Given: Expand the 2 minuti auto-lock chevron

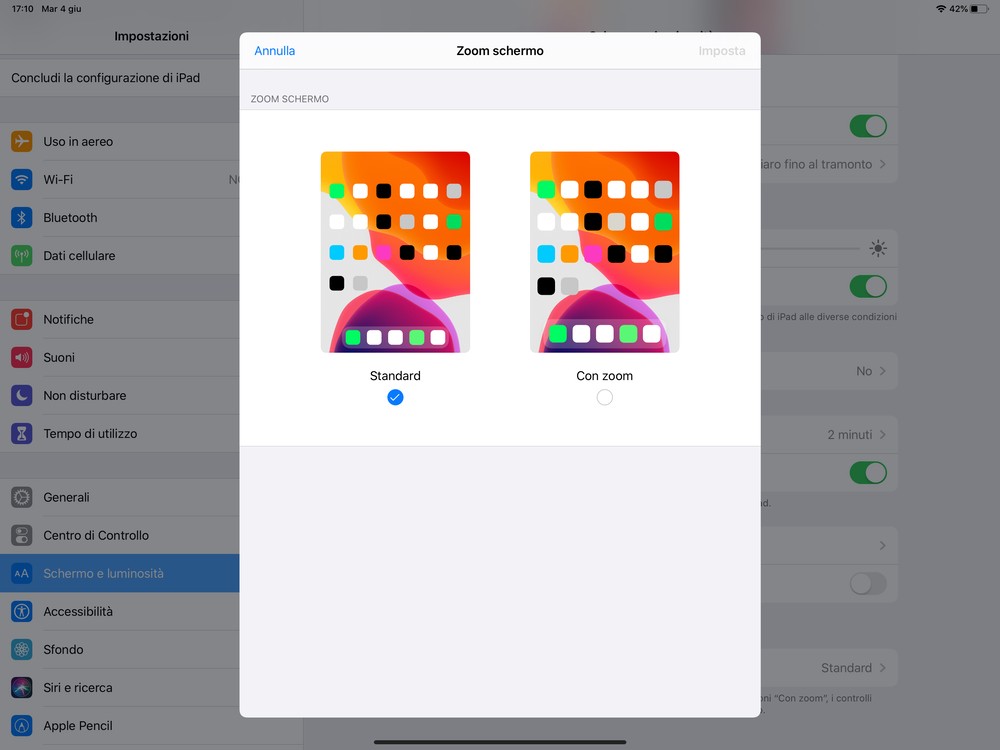Looking at the screenshot, I should point(882,435).
